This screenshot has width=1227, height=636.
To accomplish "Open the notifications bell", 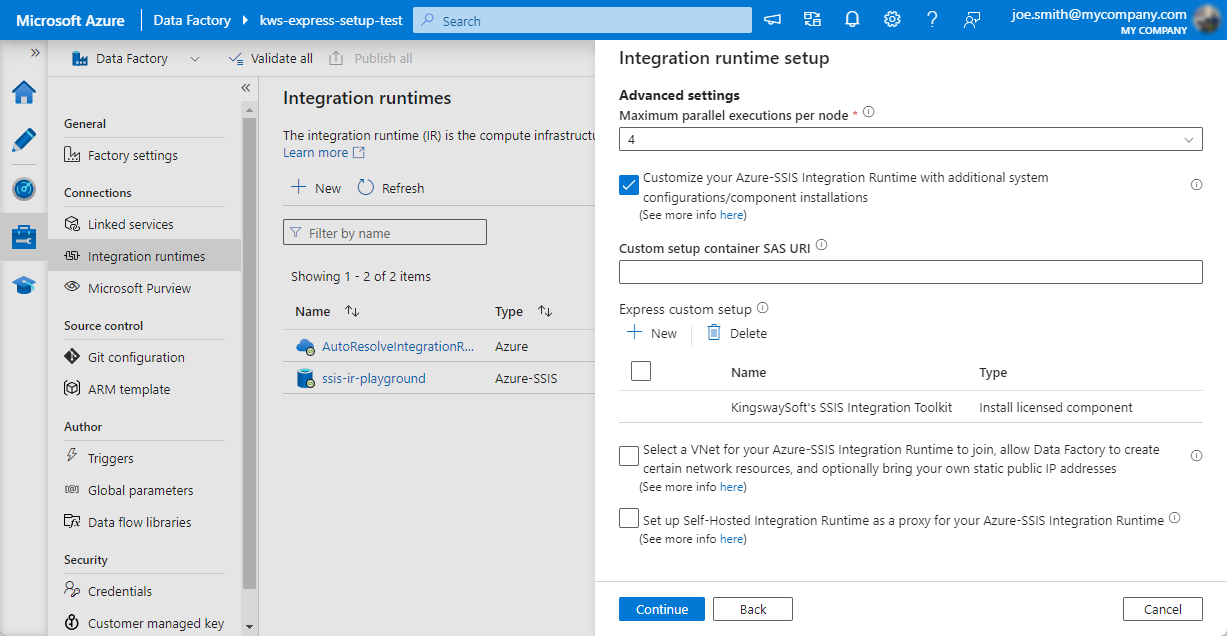I will coord(852,20).
